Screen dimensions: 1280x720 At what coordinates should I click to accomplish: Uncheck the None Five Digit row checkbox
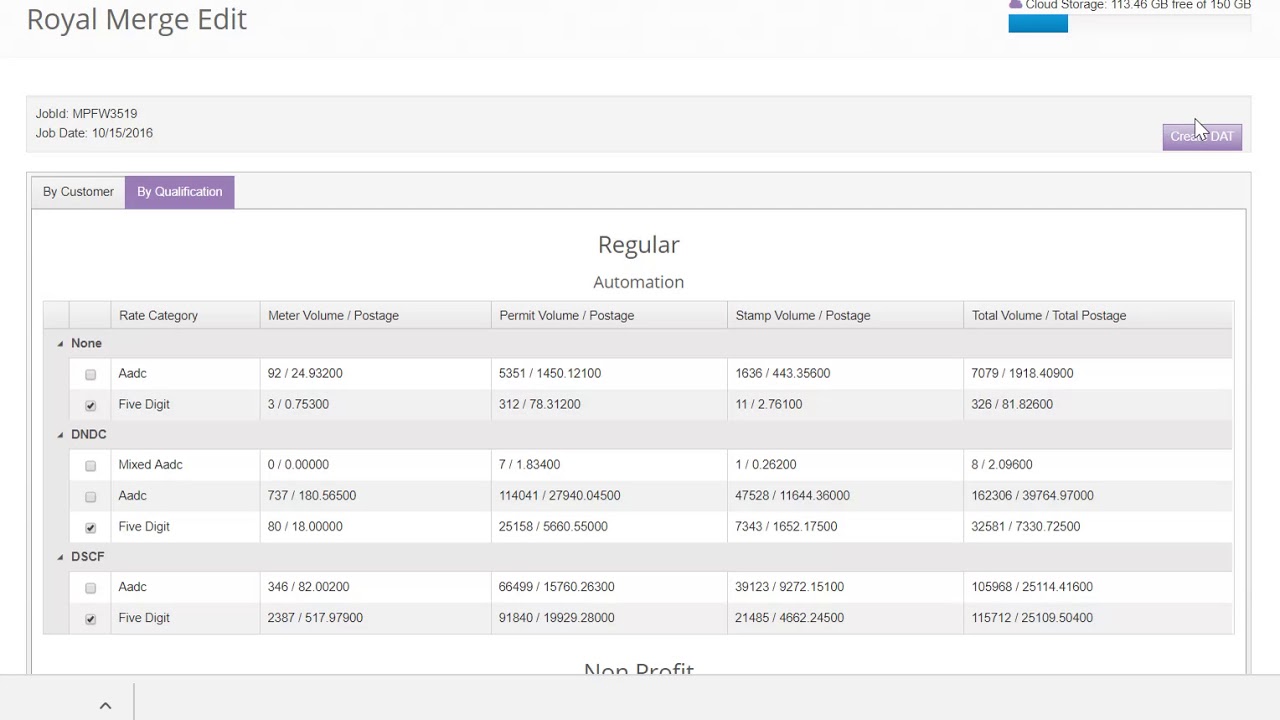click(90, 405)
